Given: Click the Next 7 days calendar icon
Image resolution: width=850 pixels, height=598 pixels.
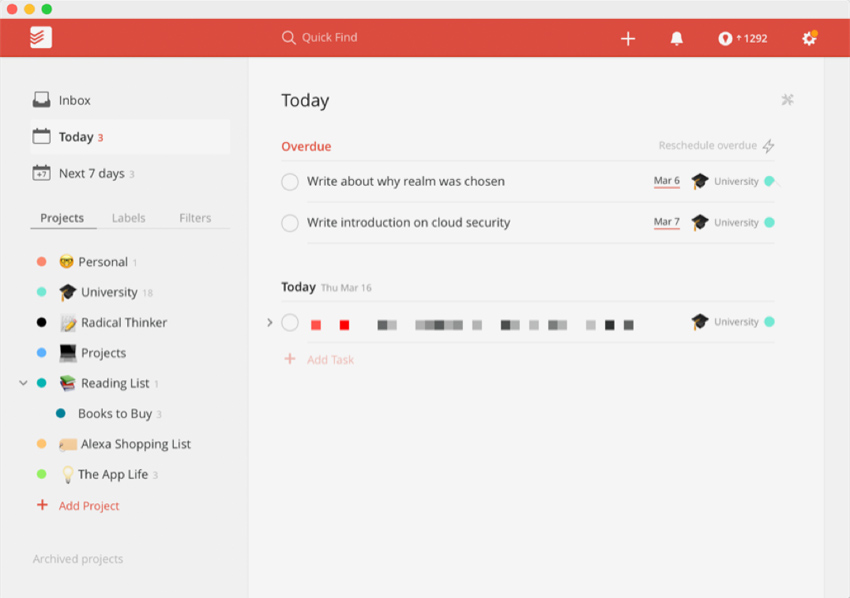Looking at the screenshot, I should [x=41, y=173].
